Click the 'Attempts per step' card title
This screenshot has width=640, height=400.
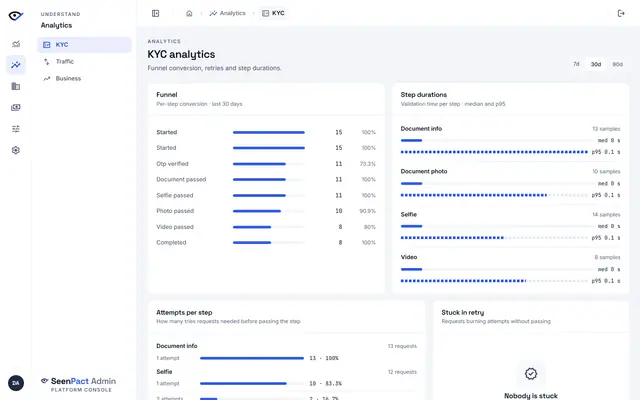[x=184, y=313]
